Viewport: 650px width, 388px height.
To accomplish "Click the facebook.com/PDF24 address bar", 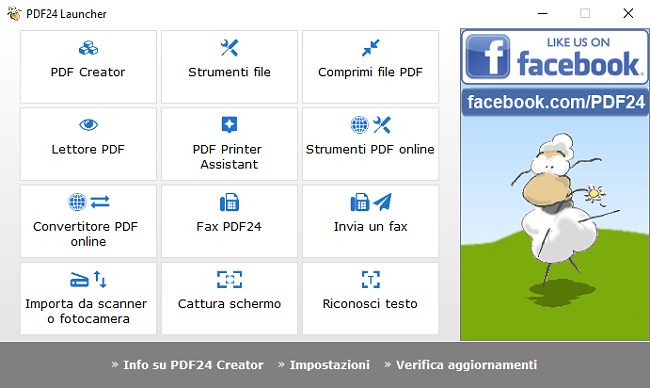I will pyautogui.click(x=555, y=102).
